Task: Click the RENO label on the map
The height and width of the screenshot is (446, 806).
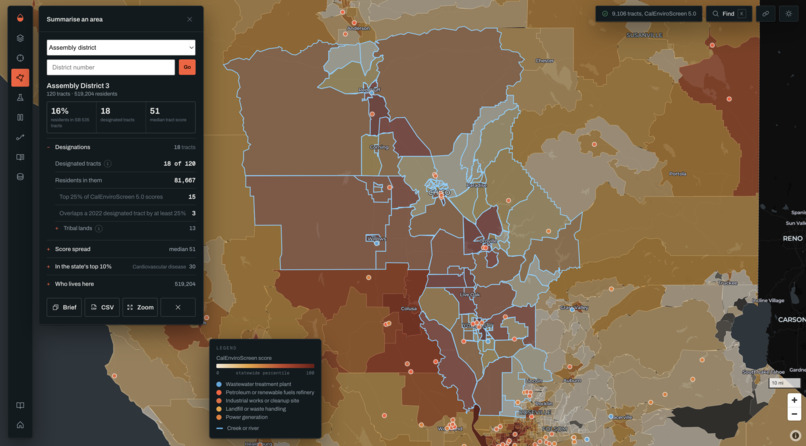Action: pyautogui.click(x=792, y=238)
